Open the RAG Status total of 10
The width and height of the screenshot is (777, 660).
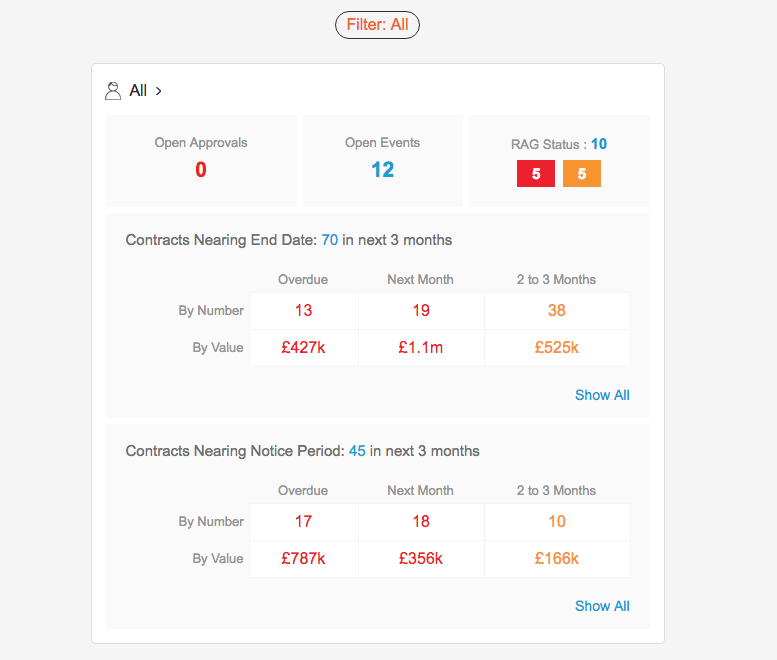[x=599, y=144]
